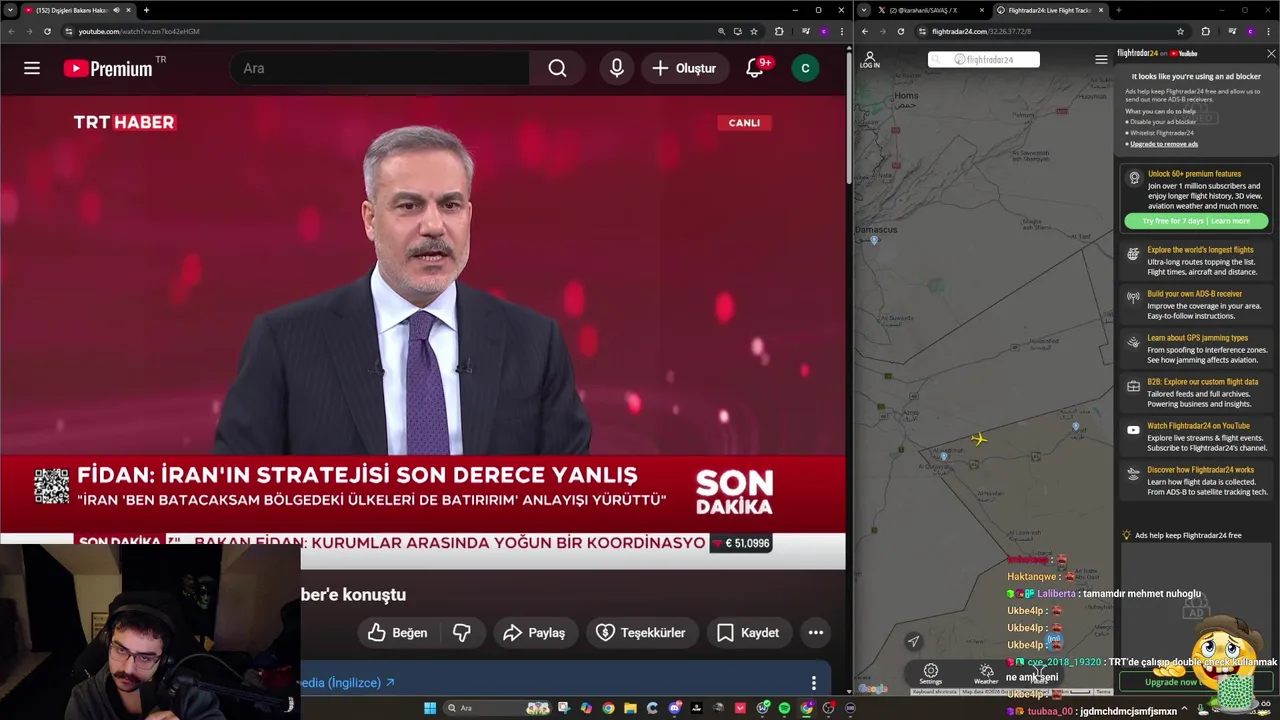Go back in the Flightradar24 window

point(865,31)
